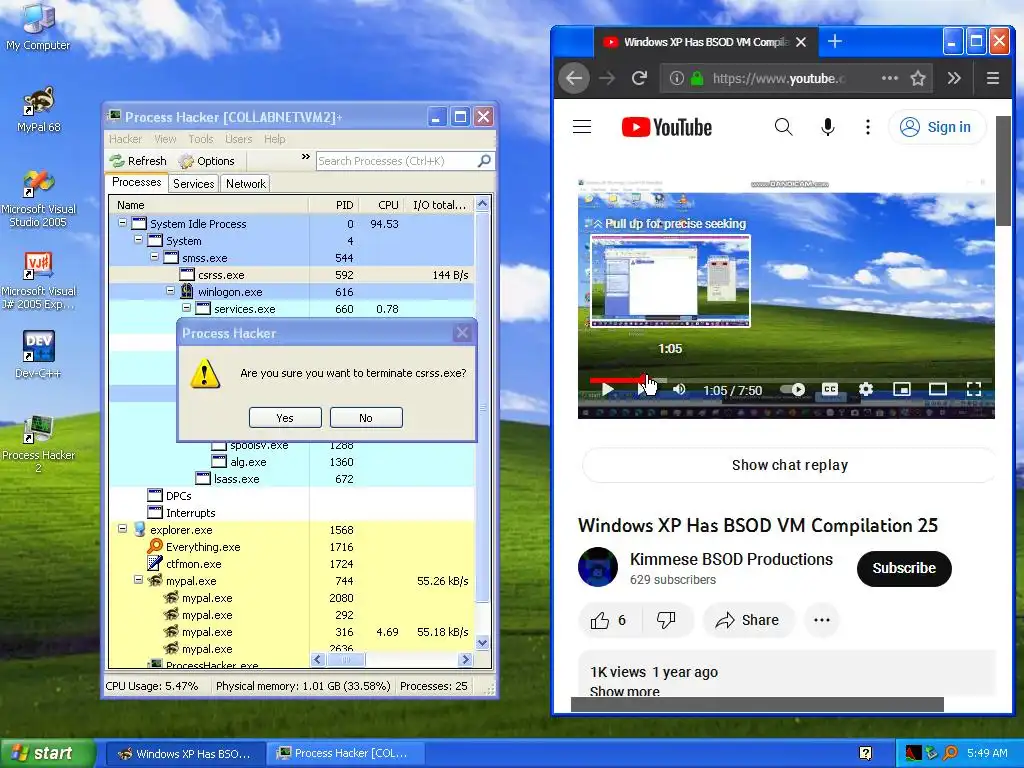Collapse the System process node
This screenshot has width=1024, height=768.
point(138,240)
